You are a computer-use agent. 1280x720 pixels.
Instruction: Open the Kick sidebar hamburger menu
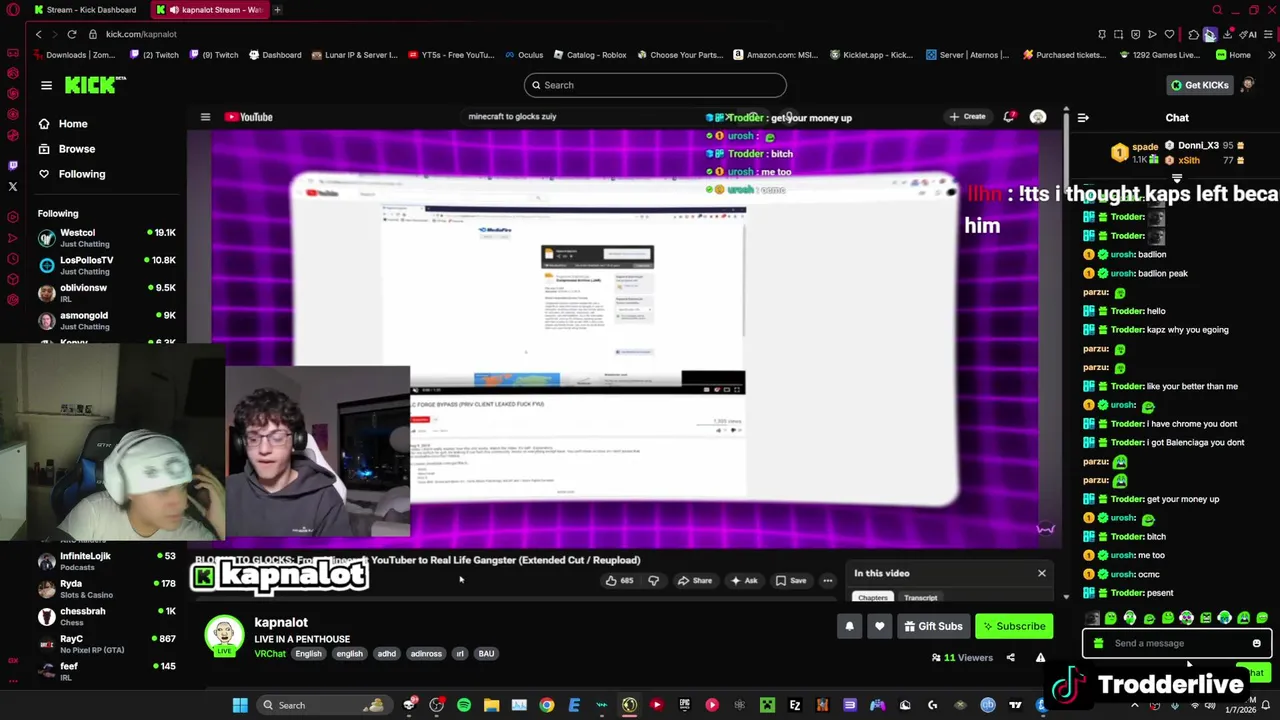coord(46,85)
